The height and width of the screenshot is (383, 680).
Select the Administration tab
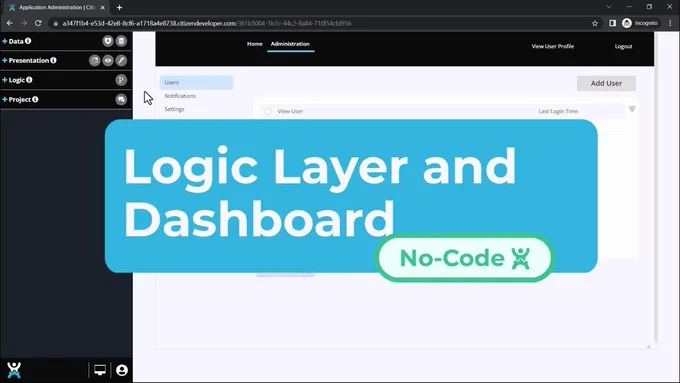pos(290,44)
